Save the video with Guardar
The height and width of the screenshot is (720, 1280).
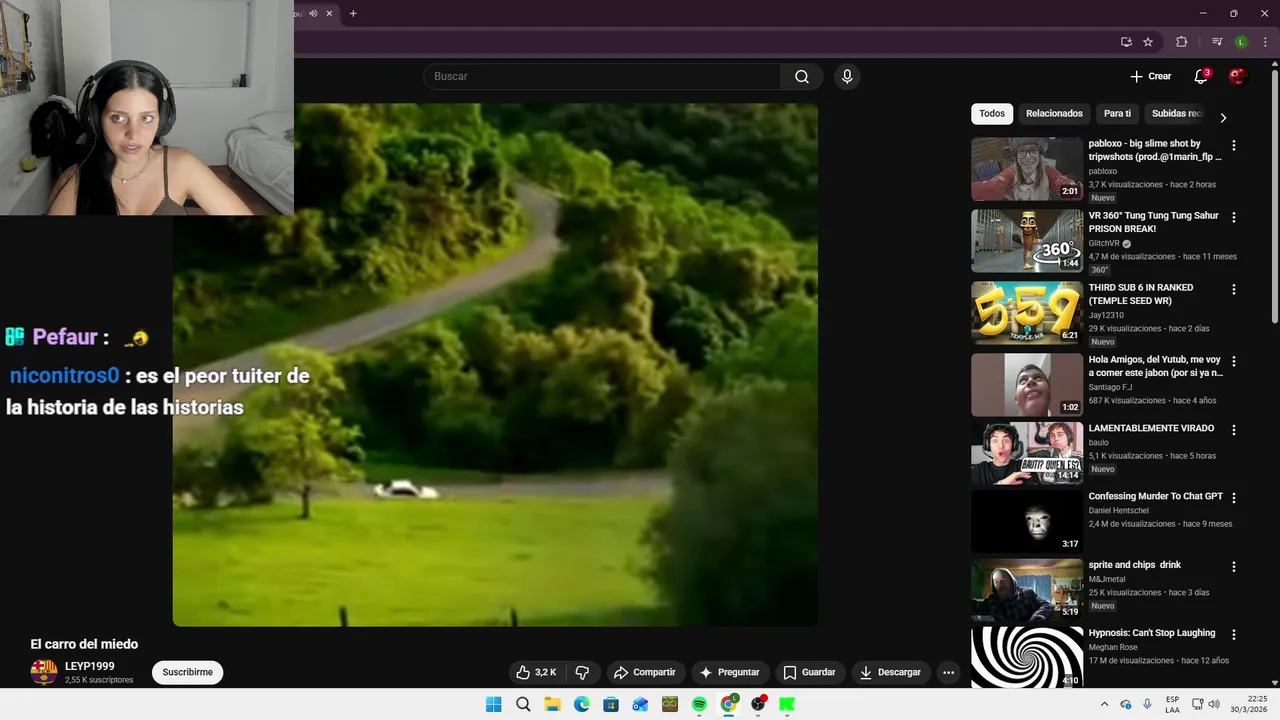809,672
